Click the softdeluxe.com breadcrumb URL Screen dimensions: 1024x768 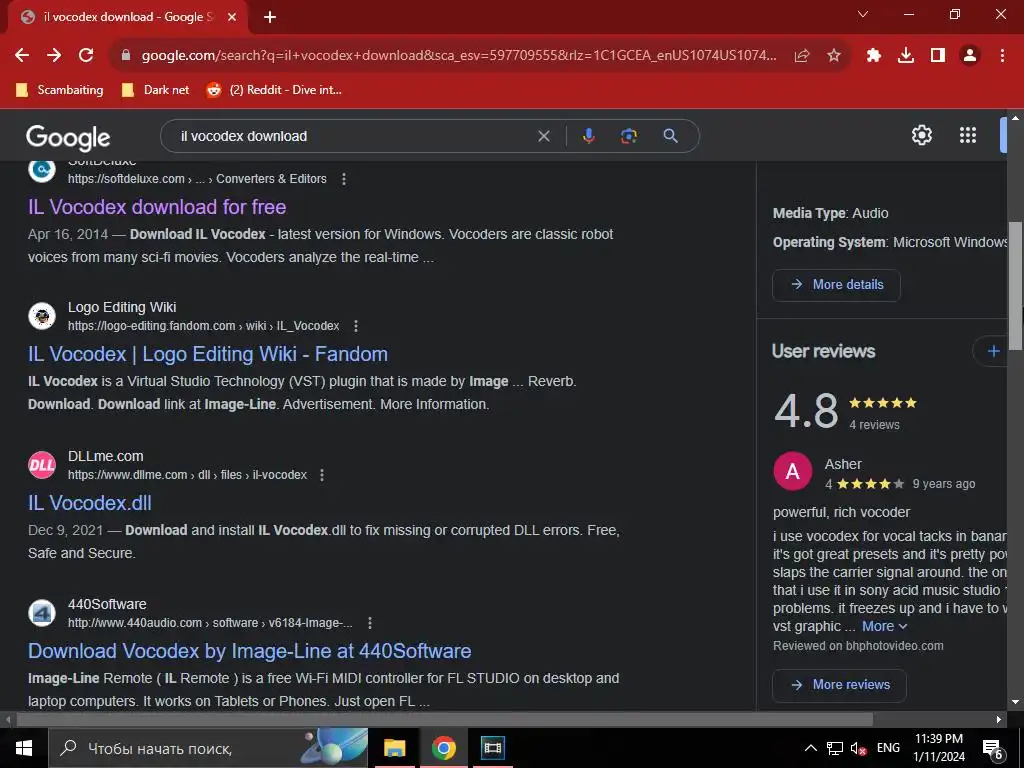197,179
